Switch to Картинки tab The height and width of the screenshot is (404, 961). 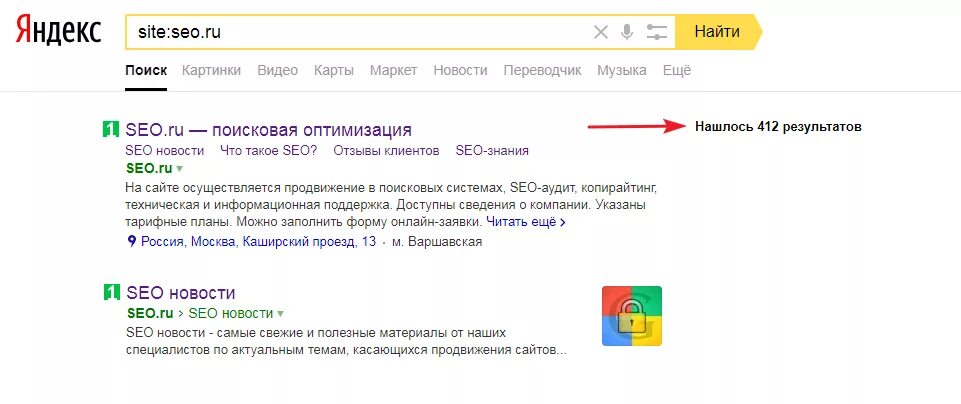[211, 71]
